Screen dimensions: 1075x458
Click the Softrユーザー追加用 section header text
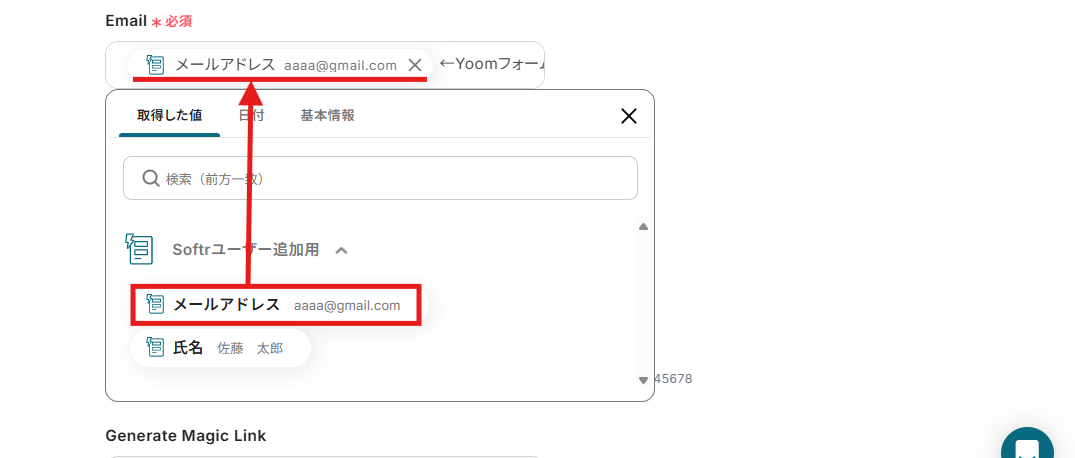[245, 250]
